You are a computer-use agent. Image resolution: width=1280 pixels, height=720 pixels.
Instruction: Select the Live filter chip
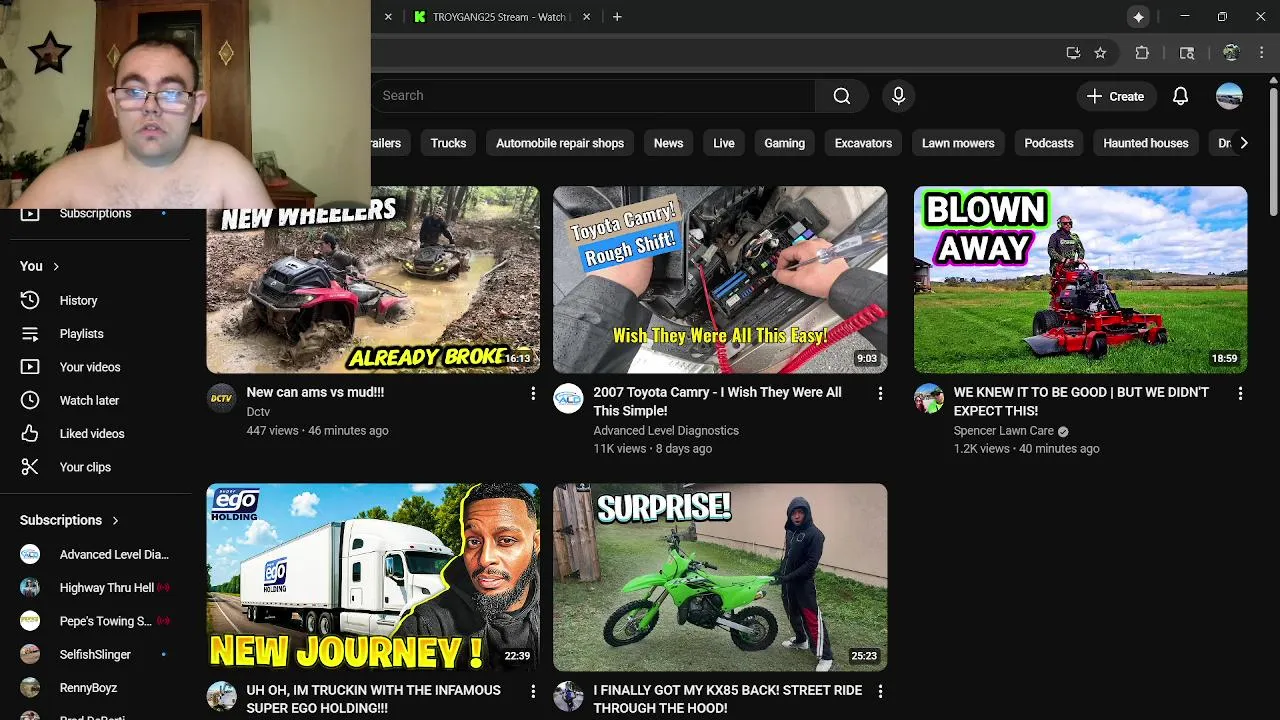(x=724, y=143)
